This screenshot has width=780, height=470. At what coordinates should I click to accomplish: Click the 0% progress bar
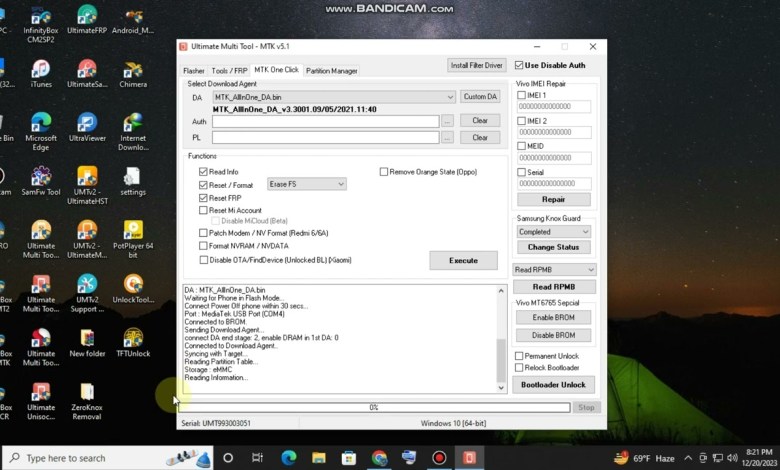374,407
